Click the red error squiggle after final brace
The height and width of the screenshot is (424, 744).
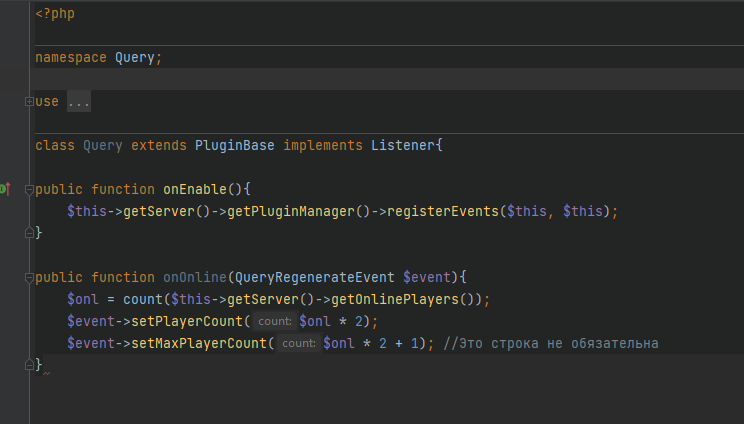(46, 372)
